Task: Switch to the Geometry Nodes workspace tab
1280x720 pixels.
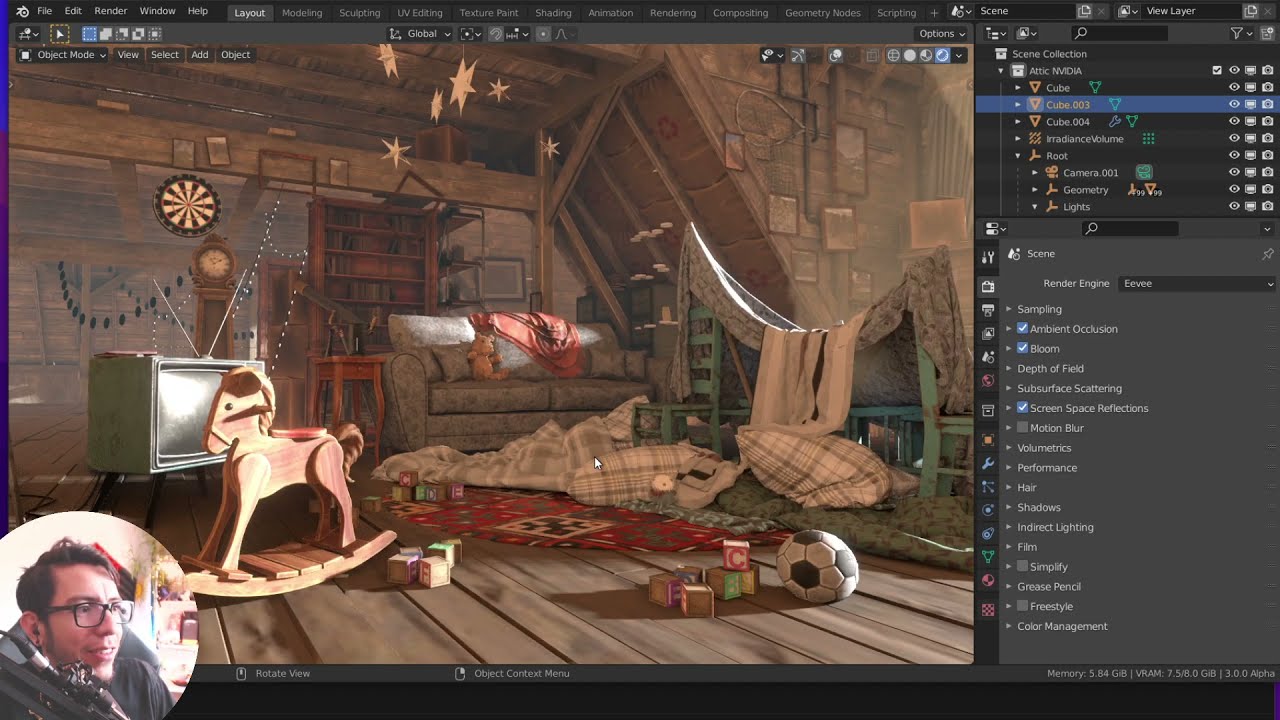Action: point(822,13)
